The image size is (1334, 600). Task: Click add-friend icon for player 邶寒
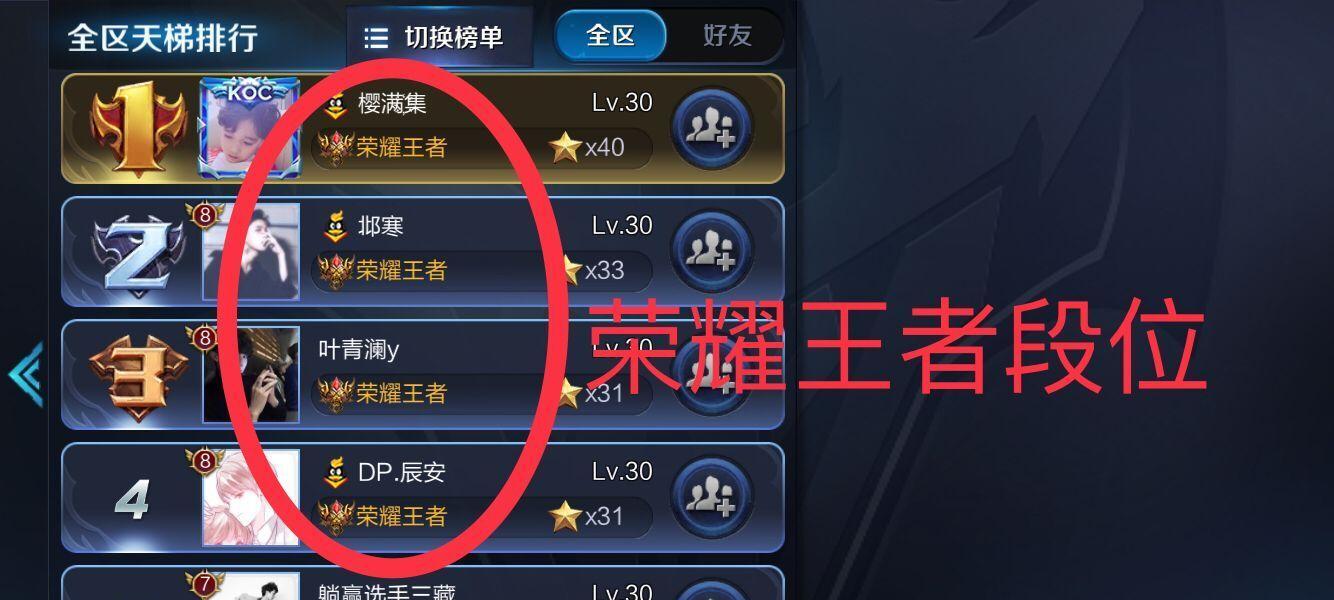712,251
